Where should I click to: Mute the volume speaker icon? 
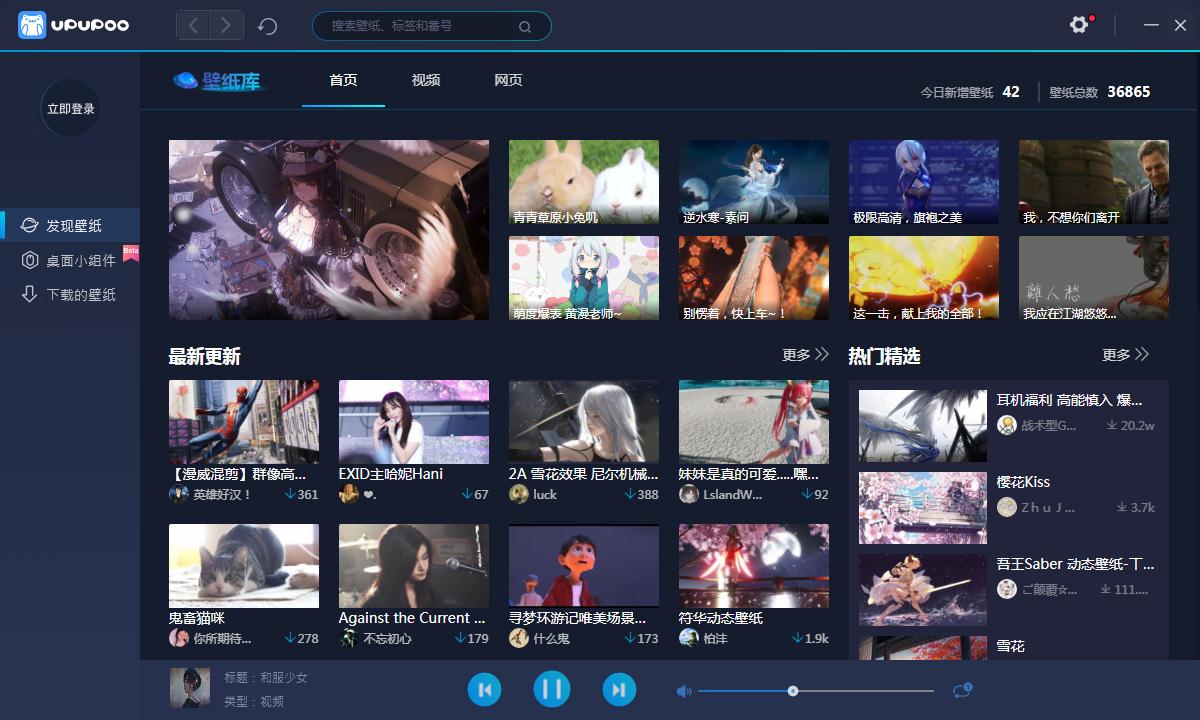(683, 689)
